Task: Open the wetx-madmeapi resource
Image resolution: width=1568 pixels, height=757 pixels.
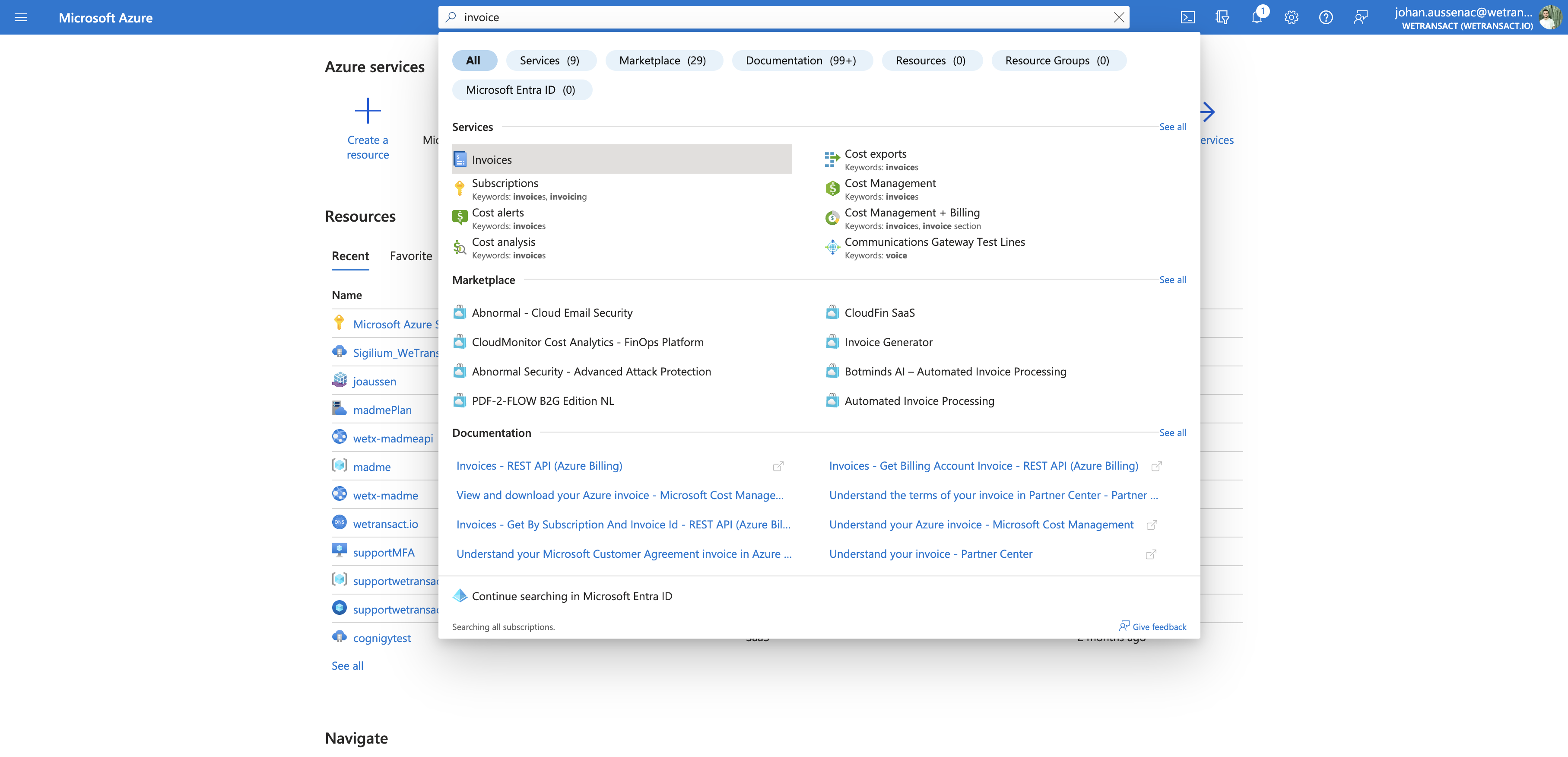Action: pyautogui.click(x=393, y=439)
